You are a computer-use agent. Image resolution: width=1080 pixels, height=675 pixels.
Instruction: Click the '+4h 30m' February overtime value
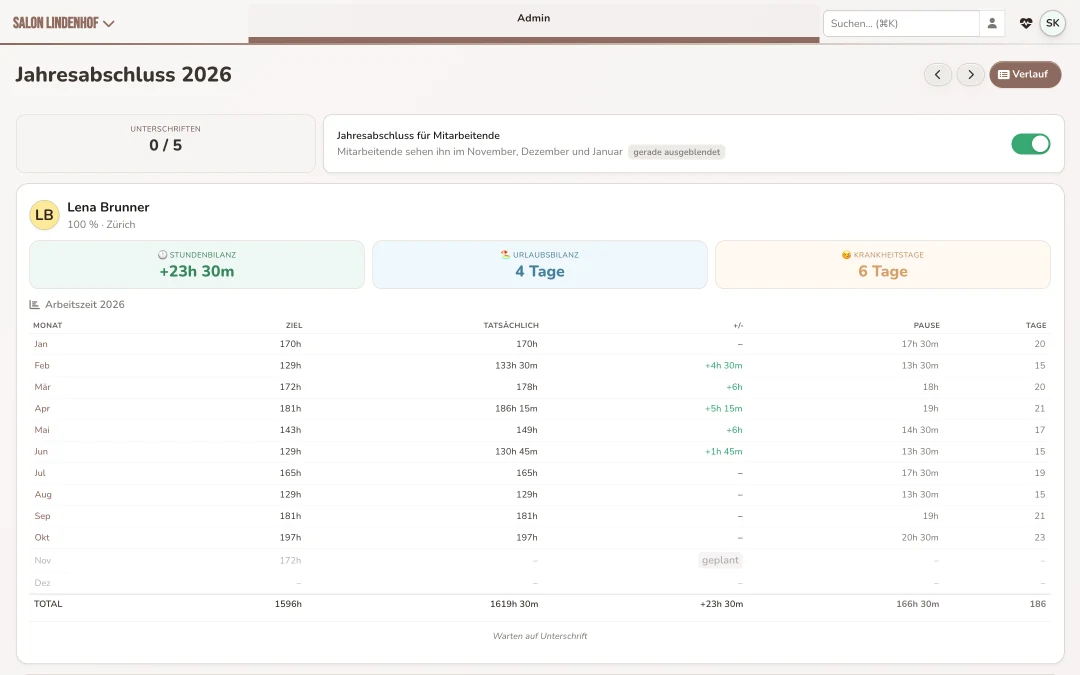pos(723,366)
